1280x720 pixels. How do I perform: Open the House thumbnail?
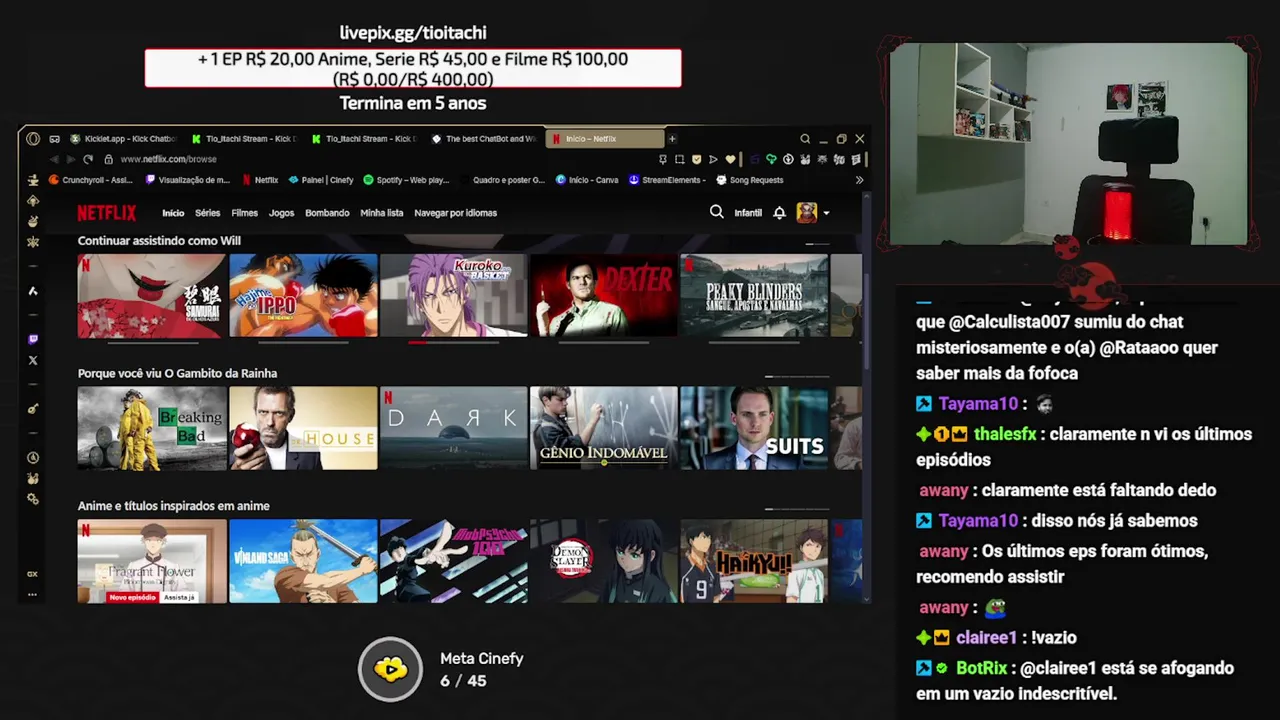303,428
